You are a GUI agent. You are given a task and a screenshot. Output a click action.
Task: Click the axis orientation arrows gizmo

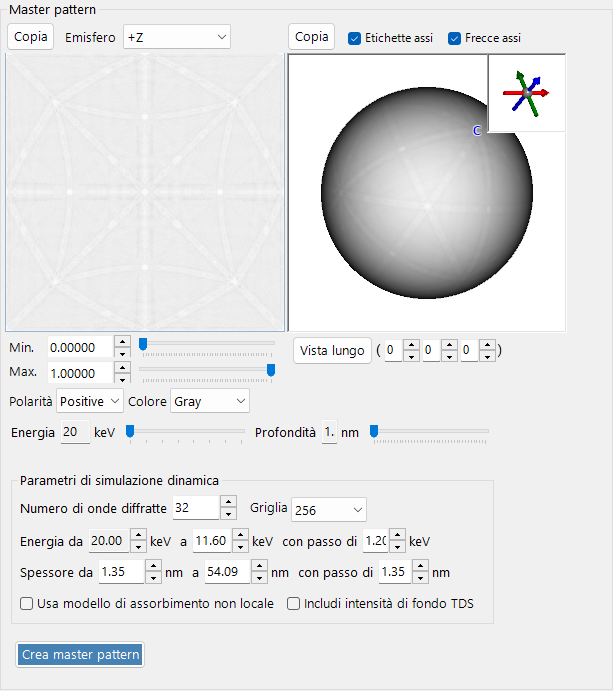[527, 93]
